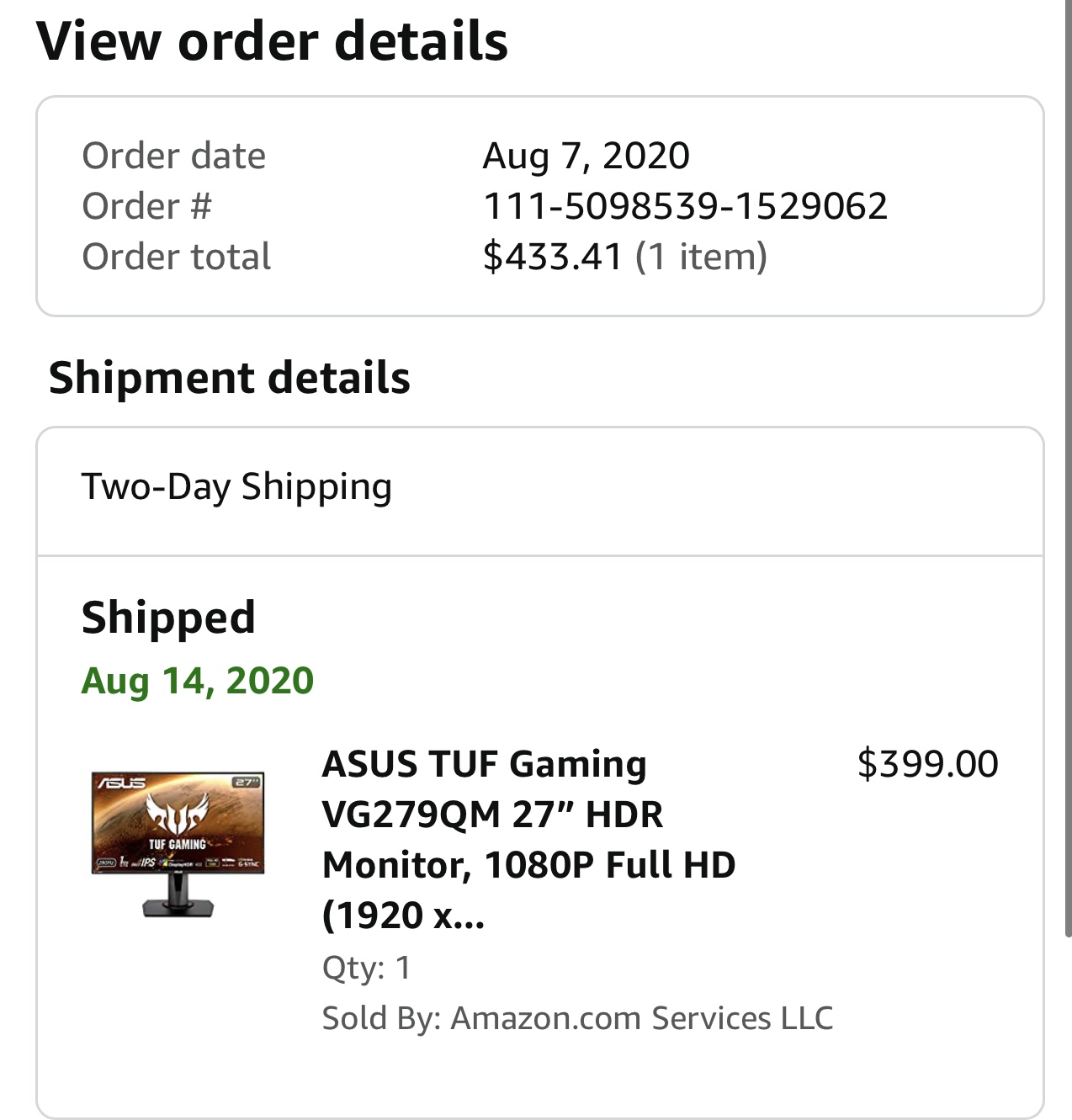Click the $433.41 order total amount

(x=552, y=257)
